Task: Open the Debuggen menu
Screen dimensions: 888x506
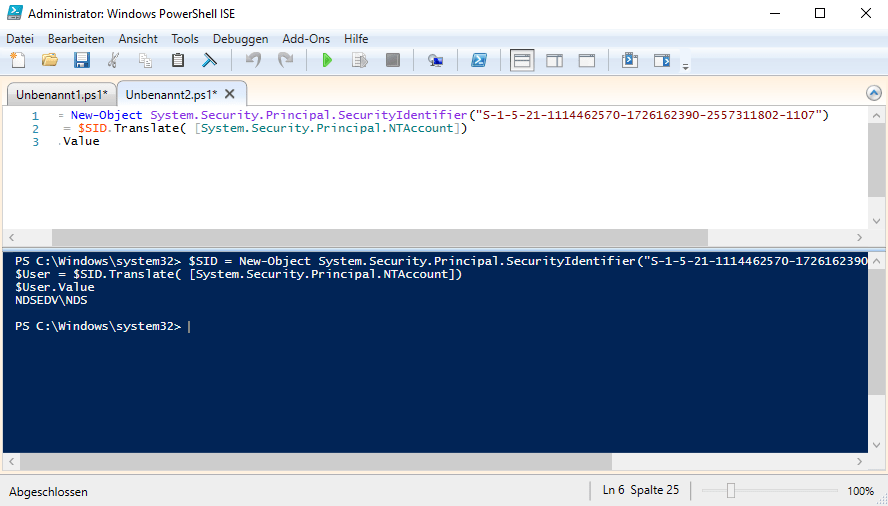Action: point(240,38)
